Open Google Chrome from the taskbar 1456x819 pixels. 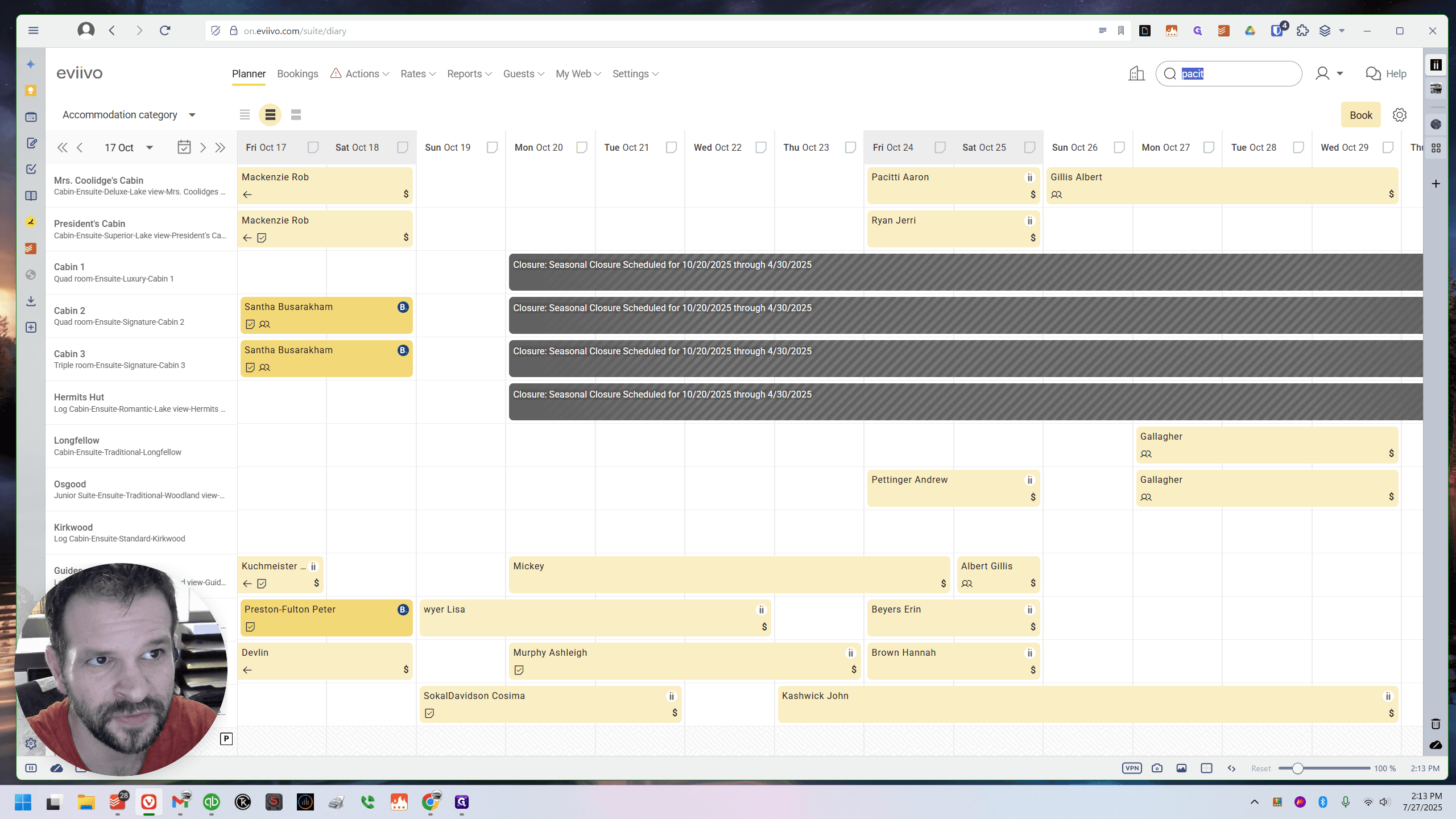(x=431, y=802)
